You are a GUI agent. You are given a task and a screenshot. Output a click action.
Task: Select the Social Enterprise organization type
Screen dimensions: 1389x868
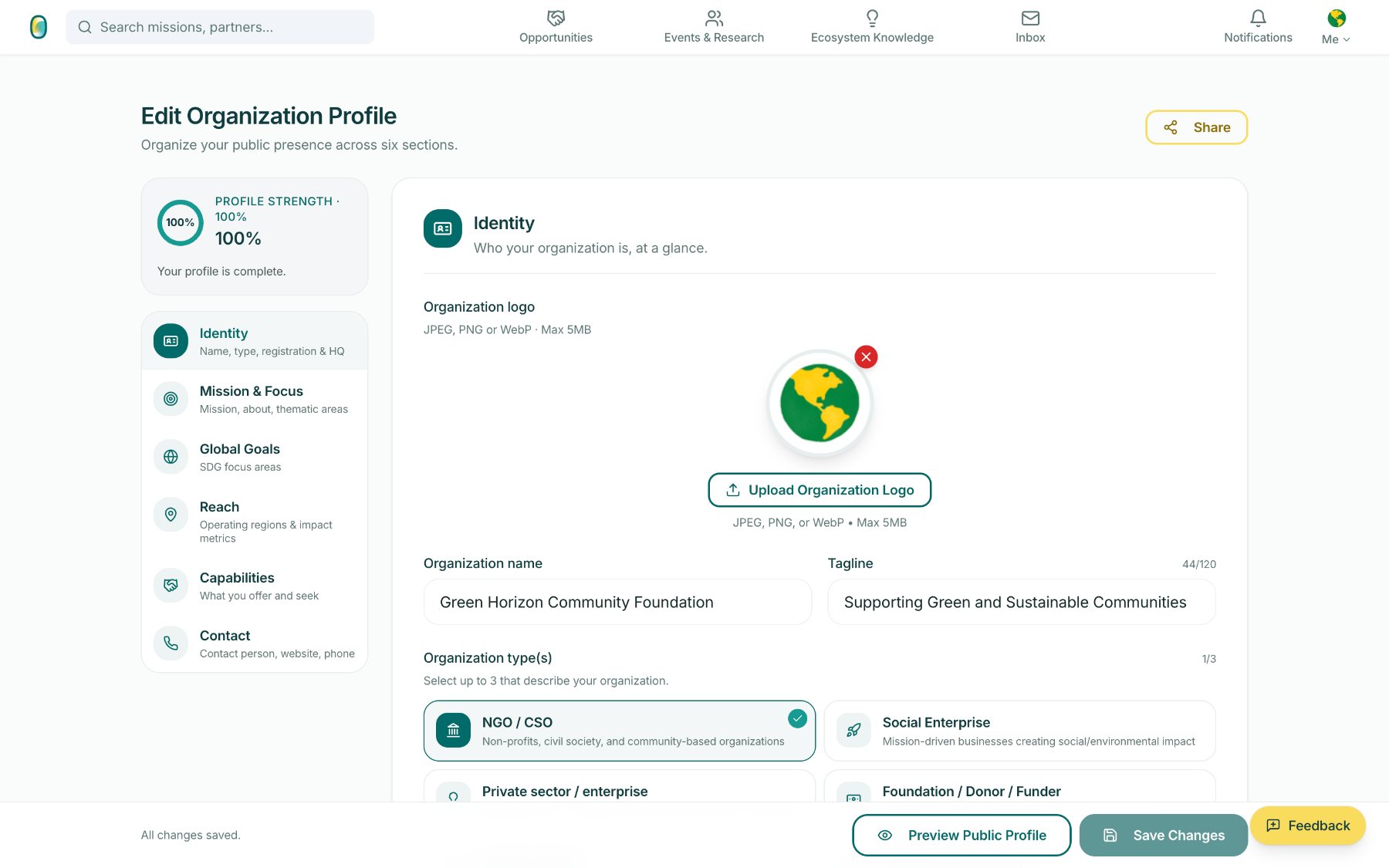[1019, 731]
